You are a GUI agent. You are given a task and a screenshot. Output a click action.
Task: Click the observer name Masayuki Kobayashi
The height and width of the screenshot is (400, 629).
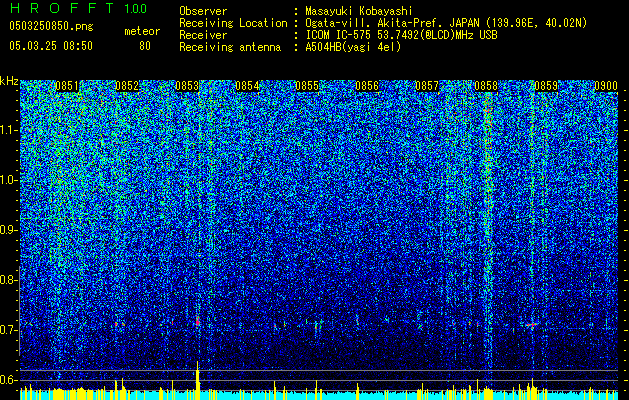click(359, 11)
